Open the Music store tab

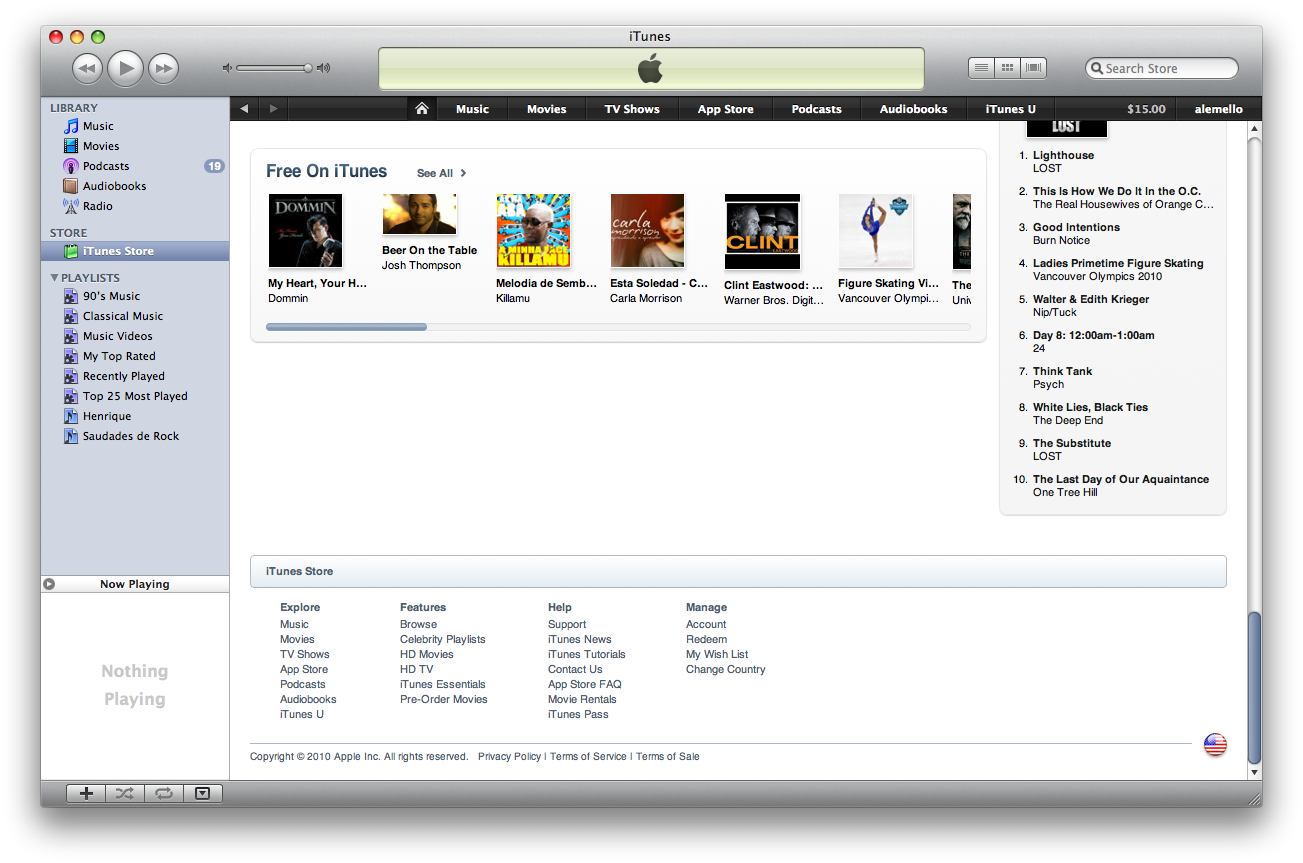[472, 109]
